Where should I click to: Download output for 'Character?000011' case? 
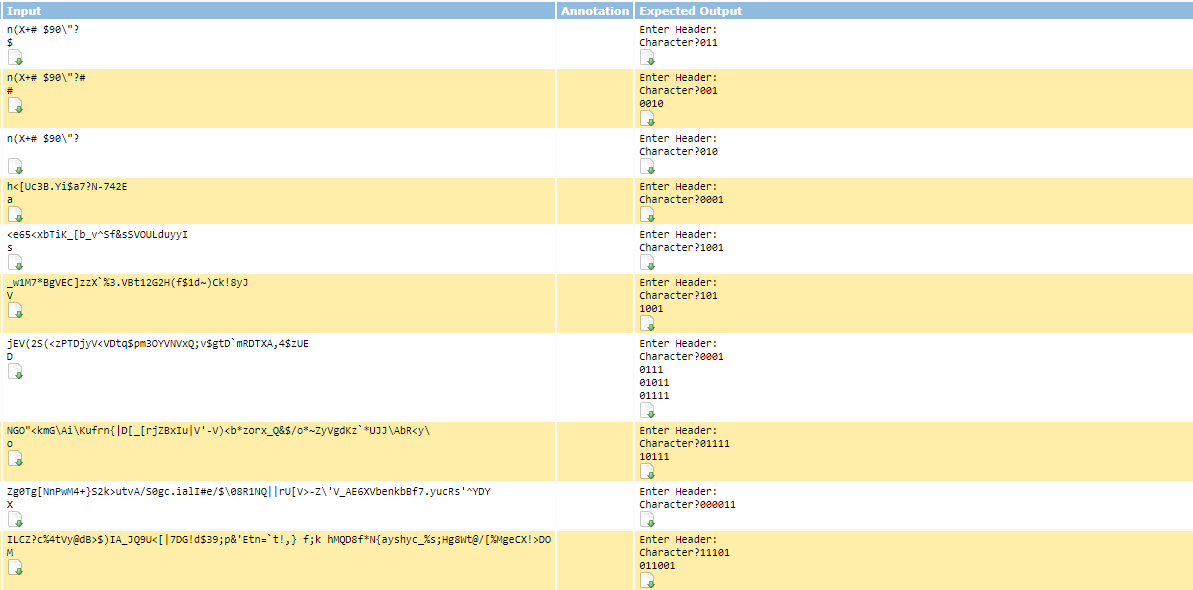click(648, 518)
